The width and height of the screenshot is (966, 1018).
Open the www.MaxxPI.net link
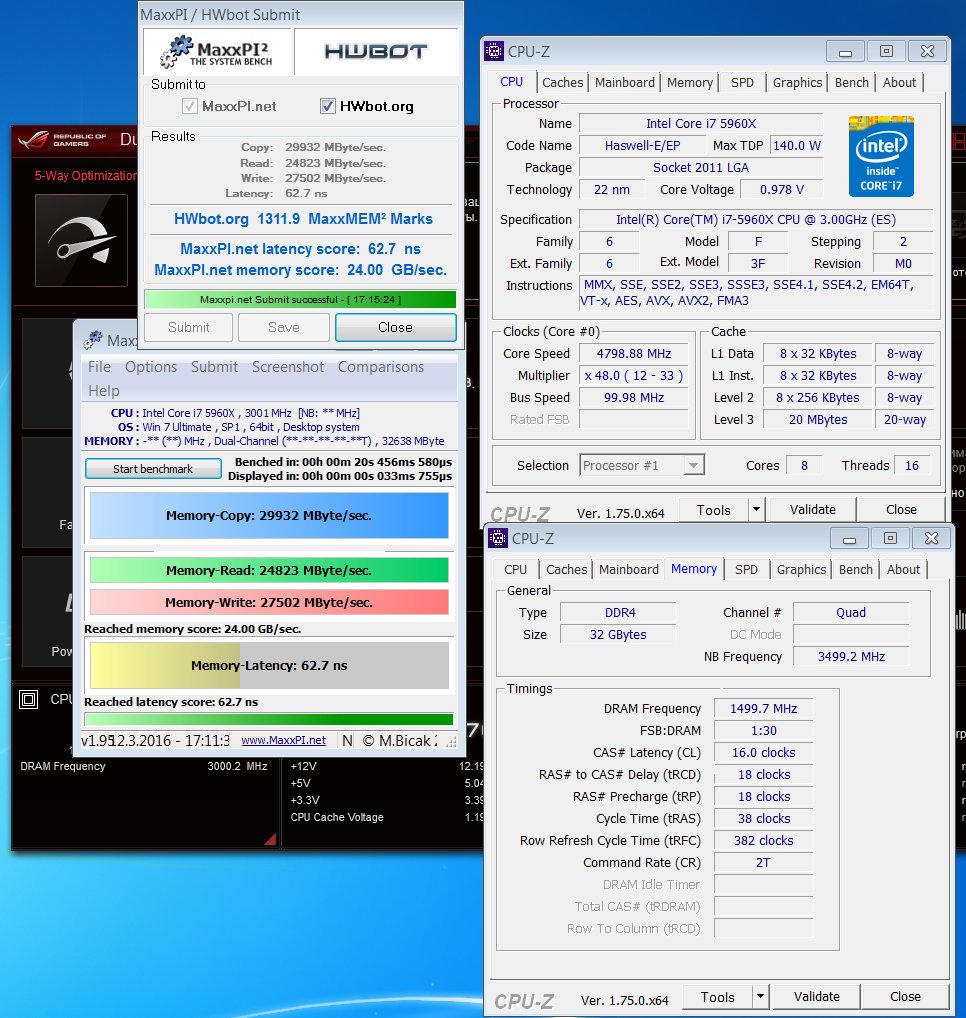(x=284, y=740)
